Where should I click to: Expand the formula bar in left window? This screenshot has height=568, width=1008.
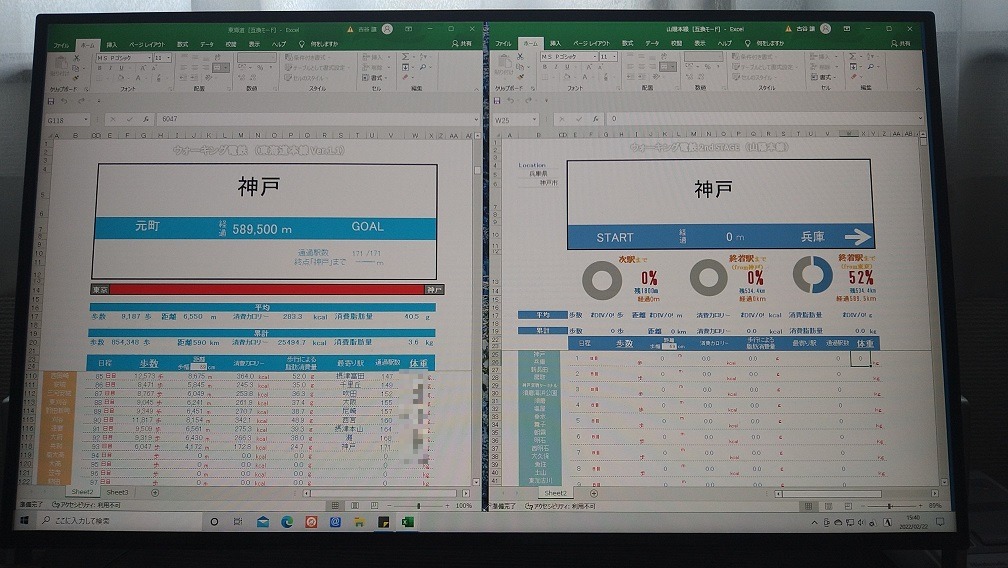[476, 119]
